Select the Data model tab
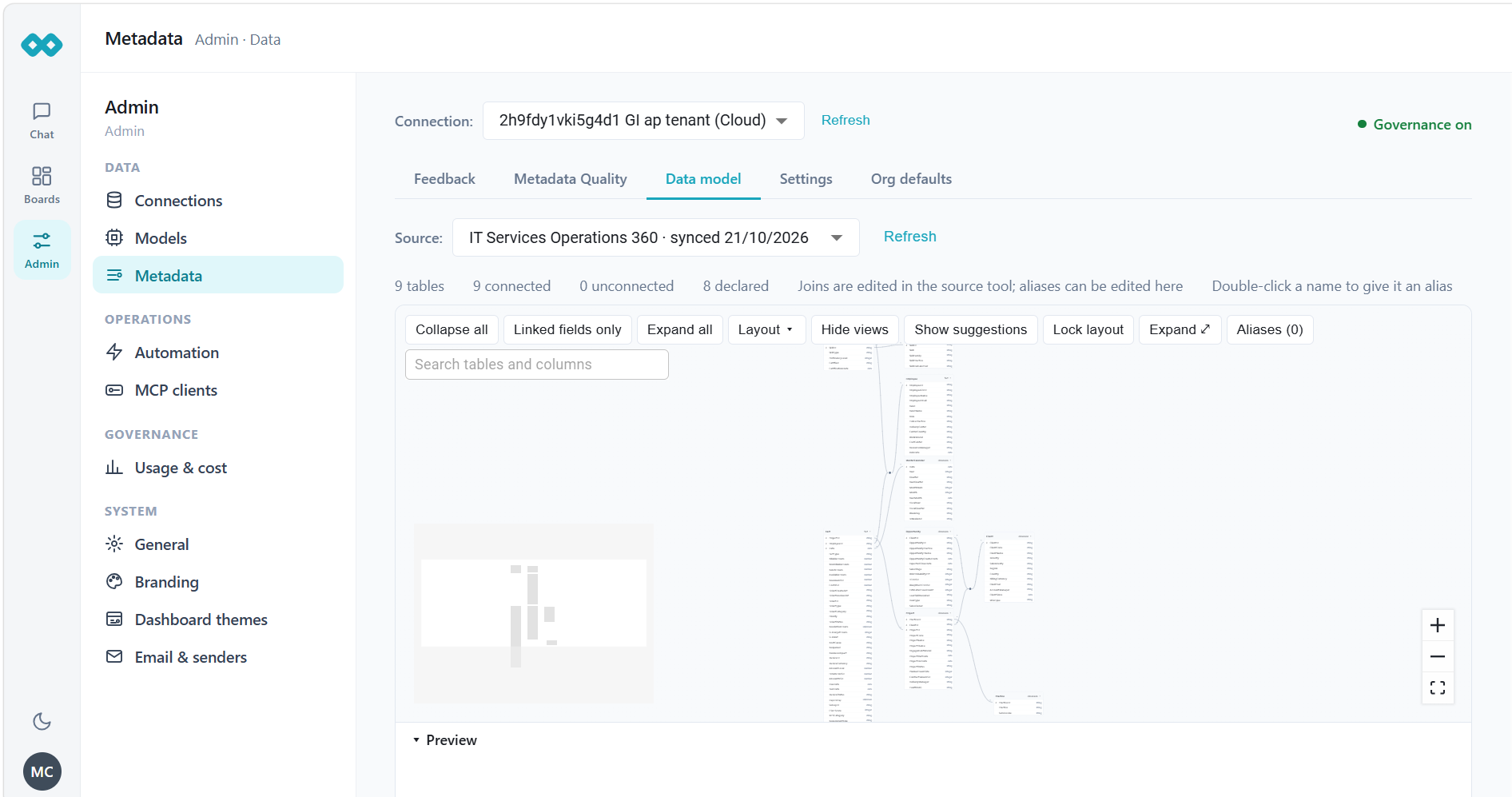This screenshot has height=797, width=1512. 703,179
